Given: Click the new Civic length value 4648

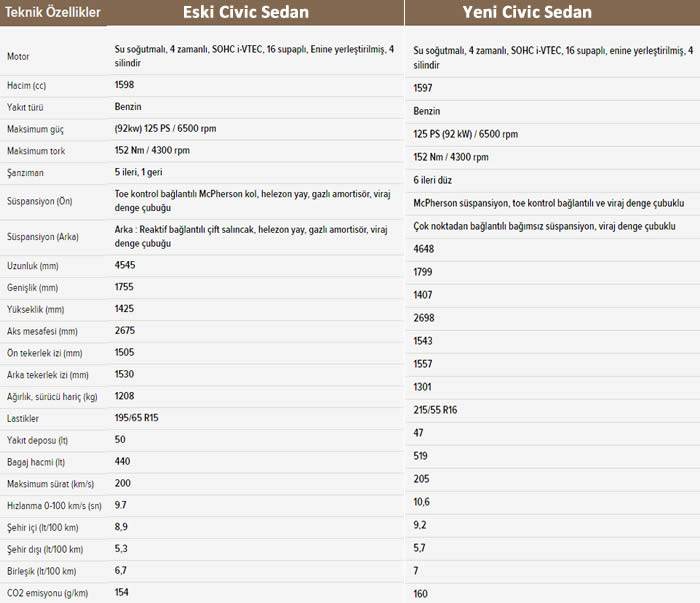Looking at the screenshot, I should tap(423, 249).
